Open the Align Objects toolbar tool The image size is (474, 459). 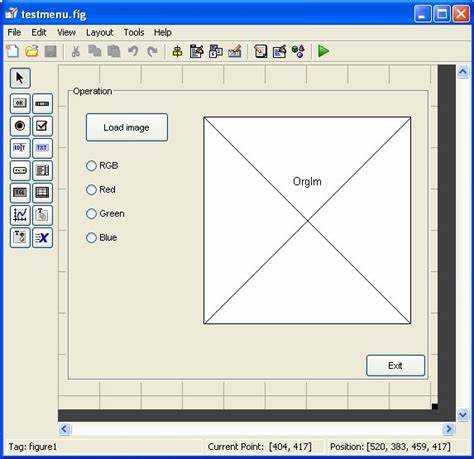point(177,51)
